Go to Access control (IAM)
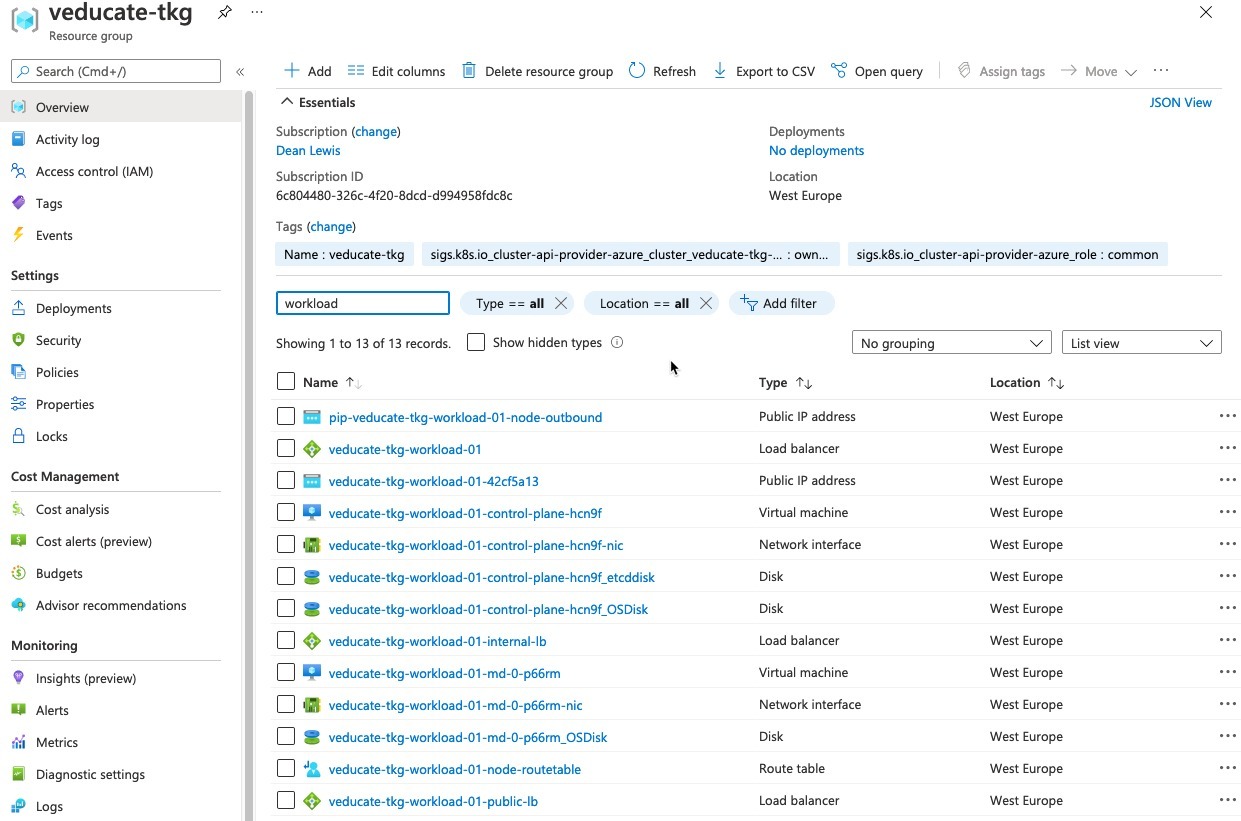Screen dimensions: 1241x821 click(94, 171)
